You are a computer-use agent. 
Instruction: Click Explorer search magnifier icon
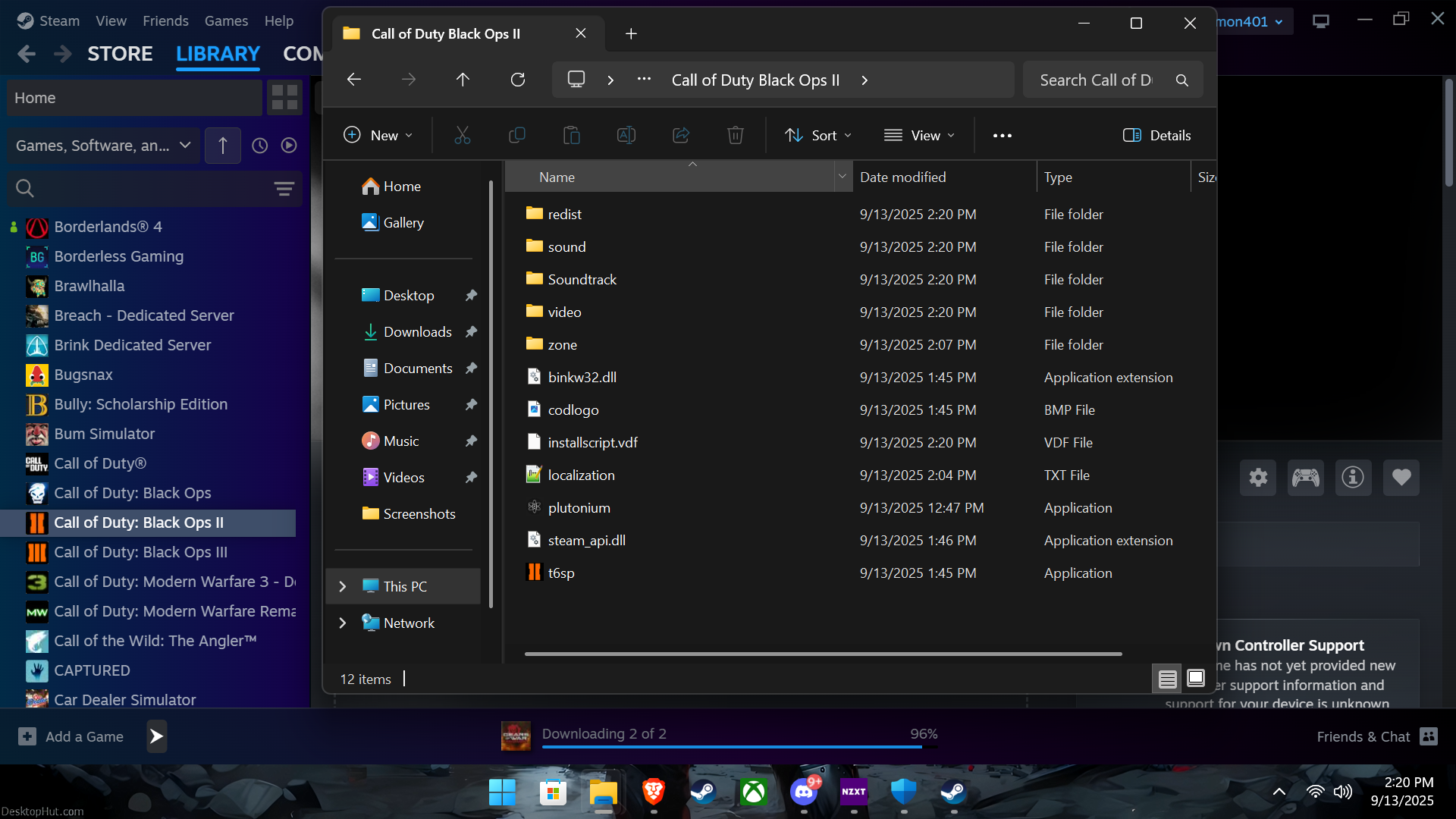[1182, 80]
